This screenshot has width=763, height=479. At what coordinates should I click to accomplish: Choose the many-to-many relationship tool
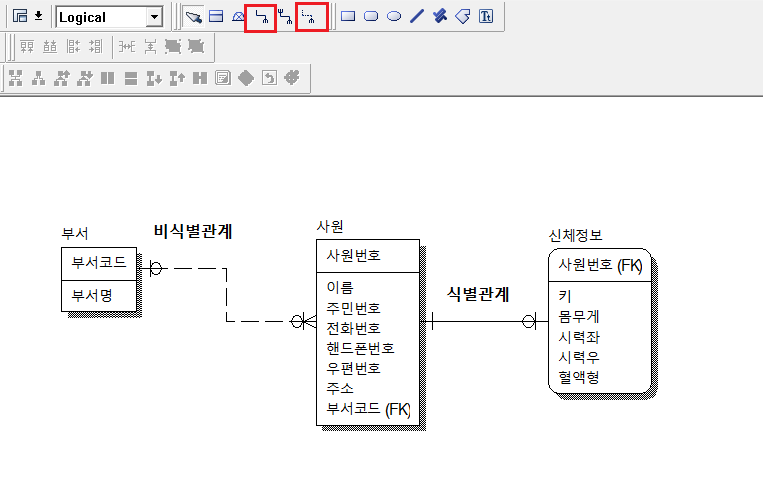285,17
